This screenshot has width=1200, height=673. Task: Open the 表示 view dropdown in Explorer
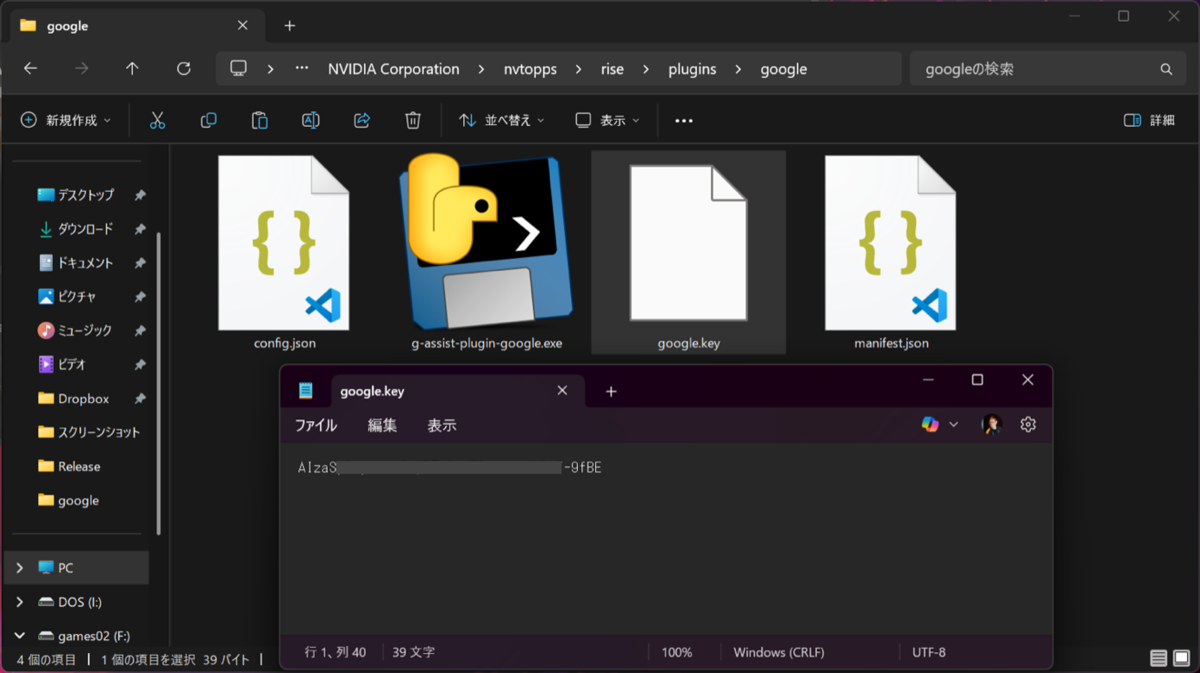tap(608, 120)
